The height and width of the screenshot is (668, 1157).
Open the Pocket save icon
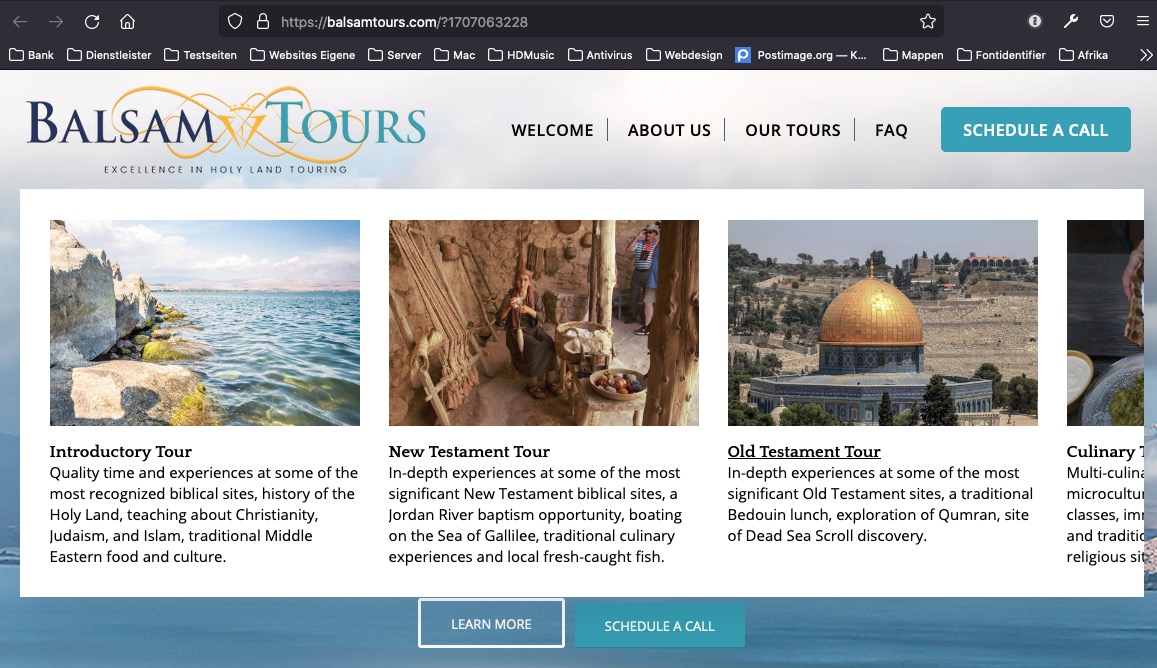[1107, 21]
